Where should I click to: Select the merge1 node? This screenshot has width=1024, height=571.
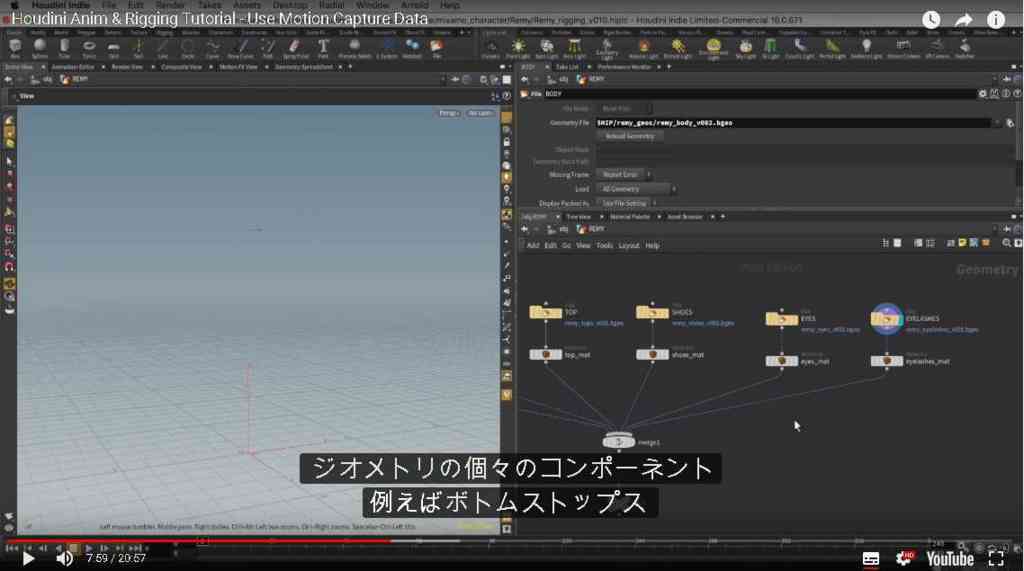coord(618,442)
